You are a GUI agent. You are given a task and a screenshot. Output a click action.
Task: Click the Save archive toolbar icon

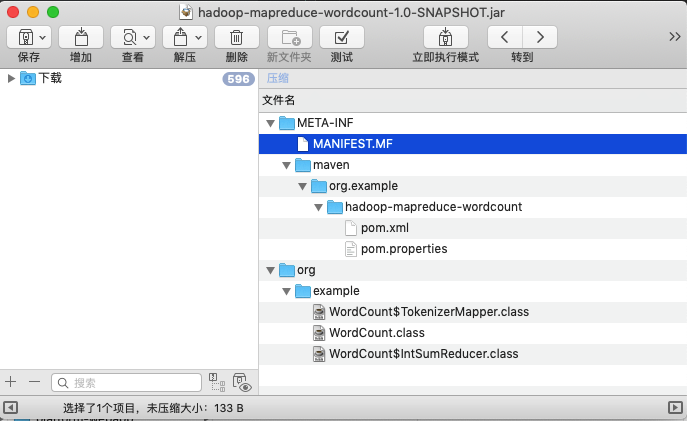pyautogui.click(x=25, y=38)
